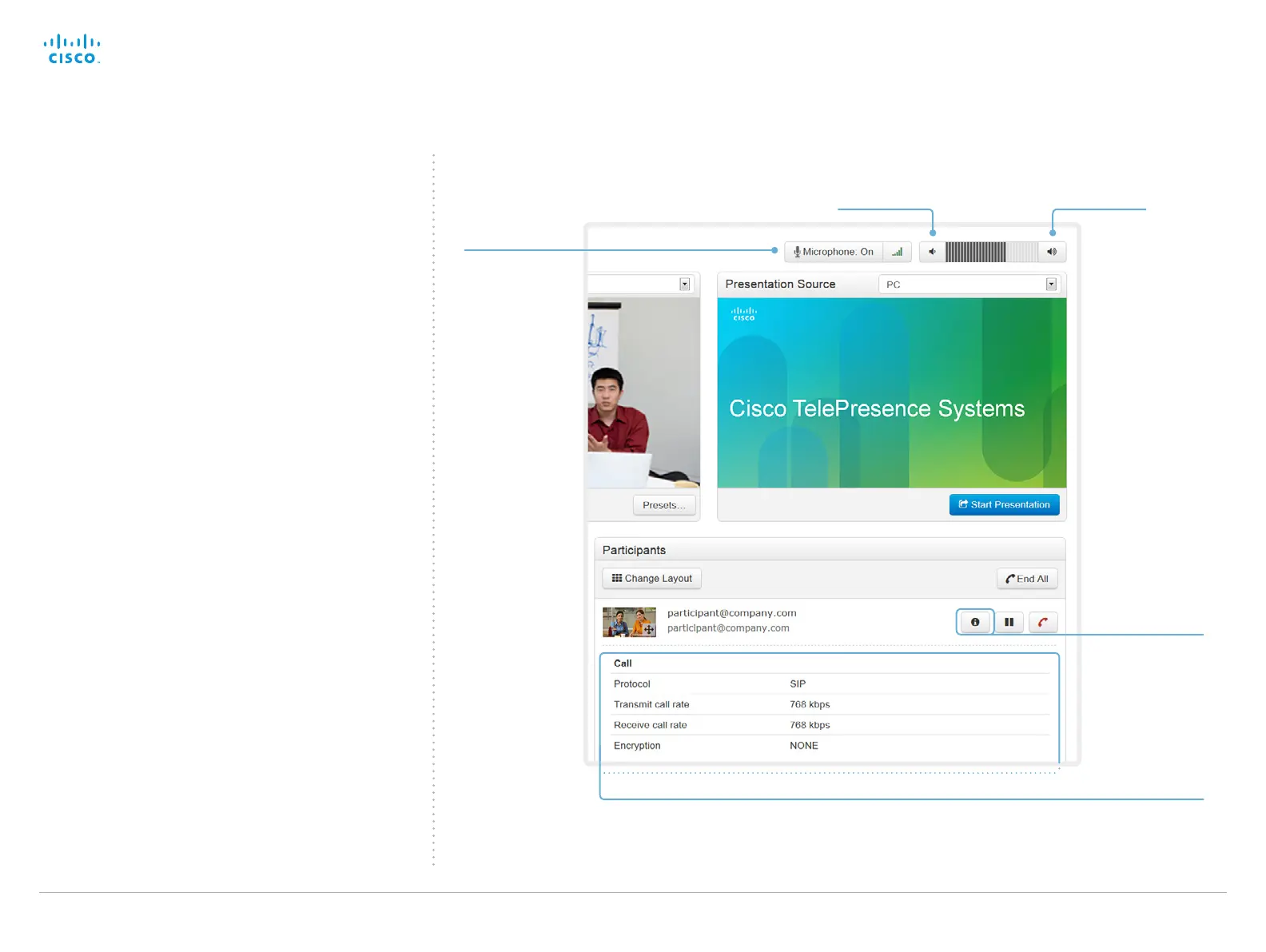
Task: Click the self-view camera preview
Action: [x=643, y=392]
